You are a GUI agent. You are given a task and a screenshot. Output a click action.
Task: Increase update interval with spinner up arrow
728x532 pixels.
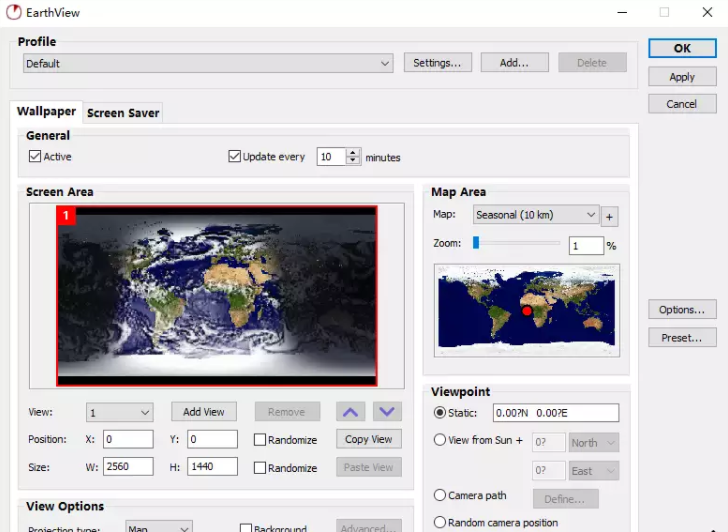point(353,153)
